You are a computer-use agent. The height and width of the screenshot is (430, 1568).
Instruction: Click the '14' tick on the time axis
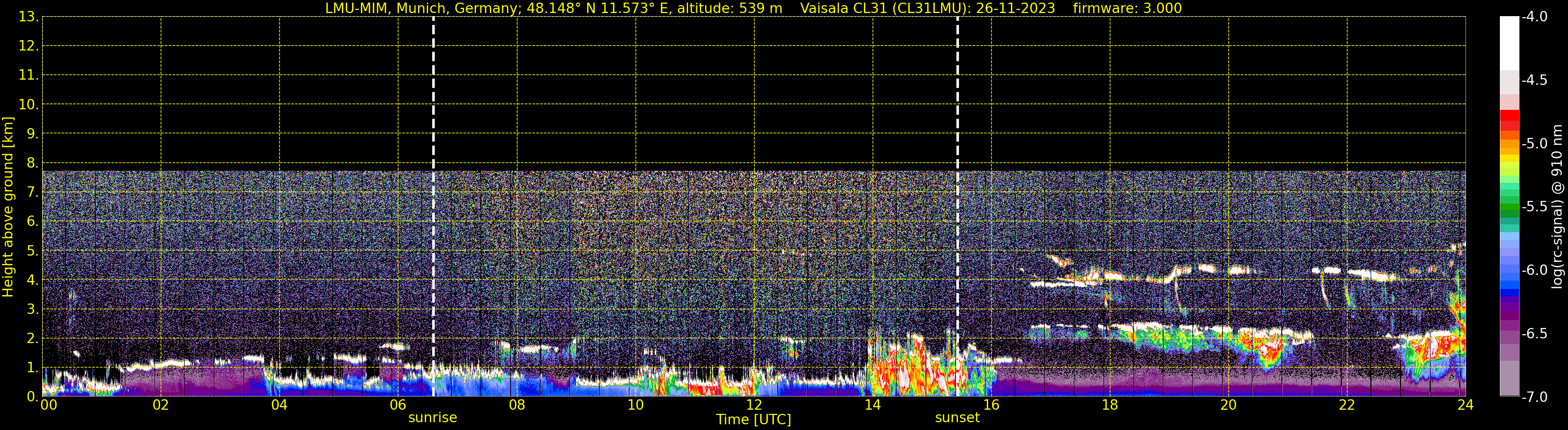point(873,405)
